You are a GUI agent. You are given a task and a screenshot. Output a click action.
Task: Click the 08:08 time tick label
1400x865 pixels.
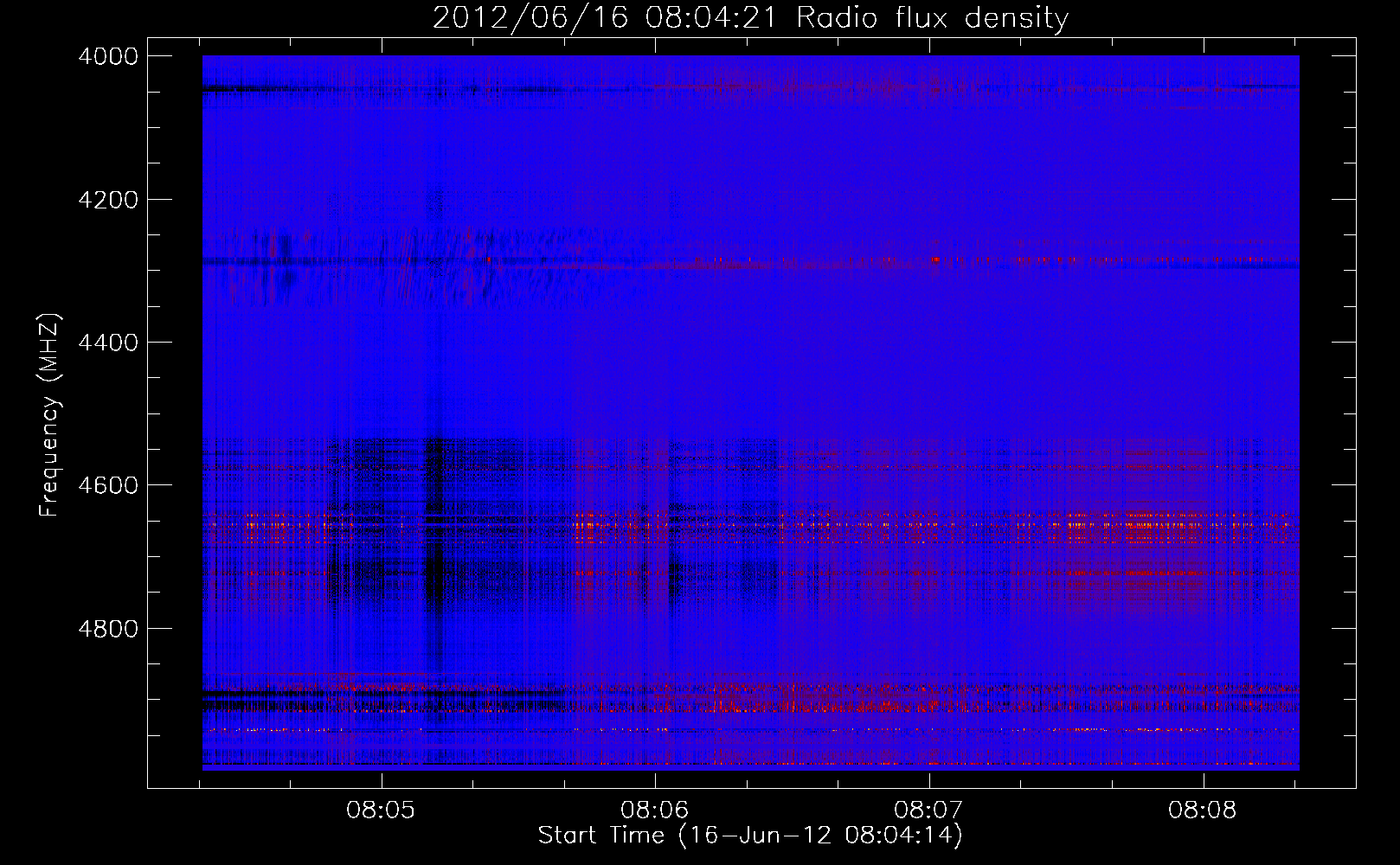(1203, 811)
